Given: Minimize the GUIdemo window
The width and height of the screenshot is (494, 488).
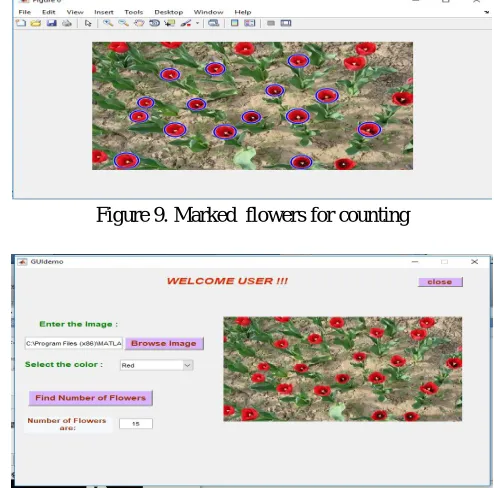Looking at the screenshot, I should tap(415, 262).
